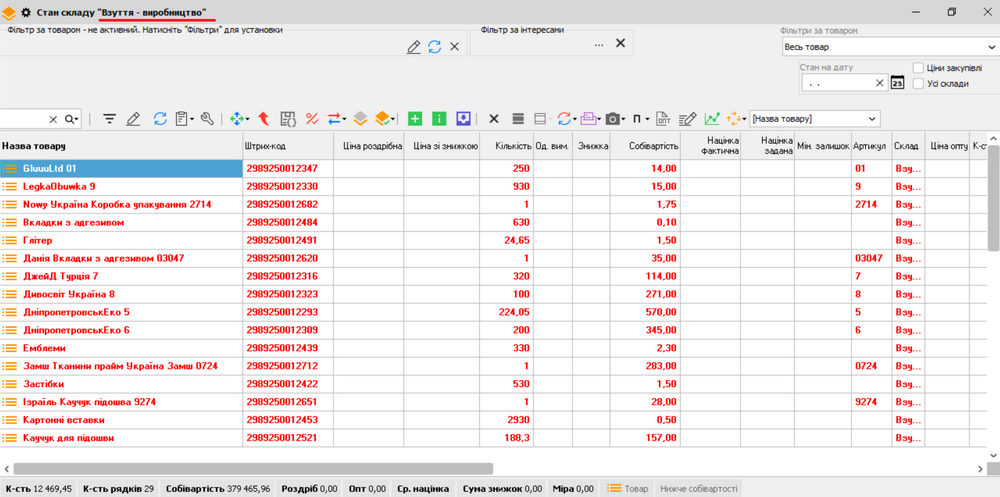Click the ОПТ document icon in toolbar
The image size is (1000, 497).
pyautogui.click(x=664, y=119)
